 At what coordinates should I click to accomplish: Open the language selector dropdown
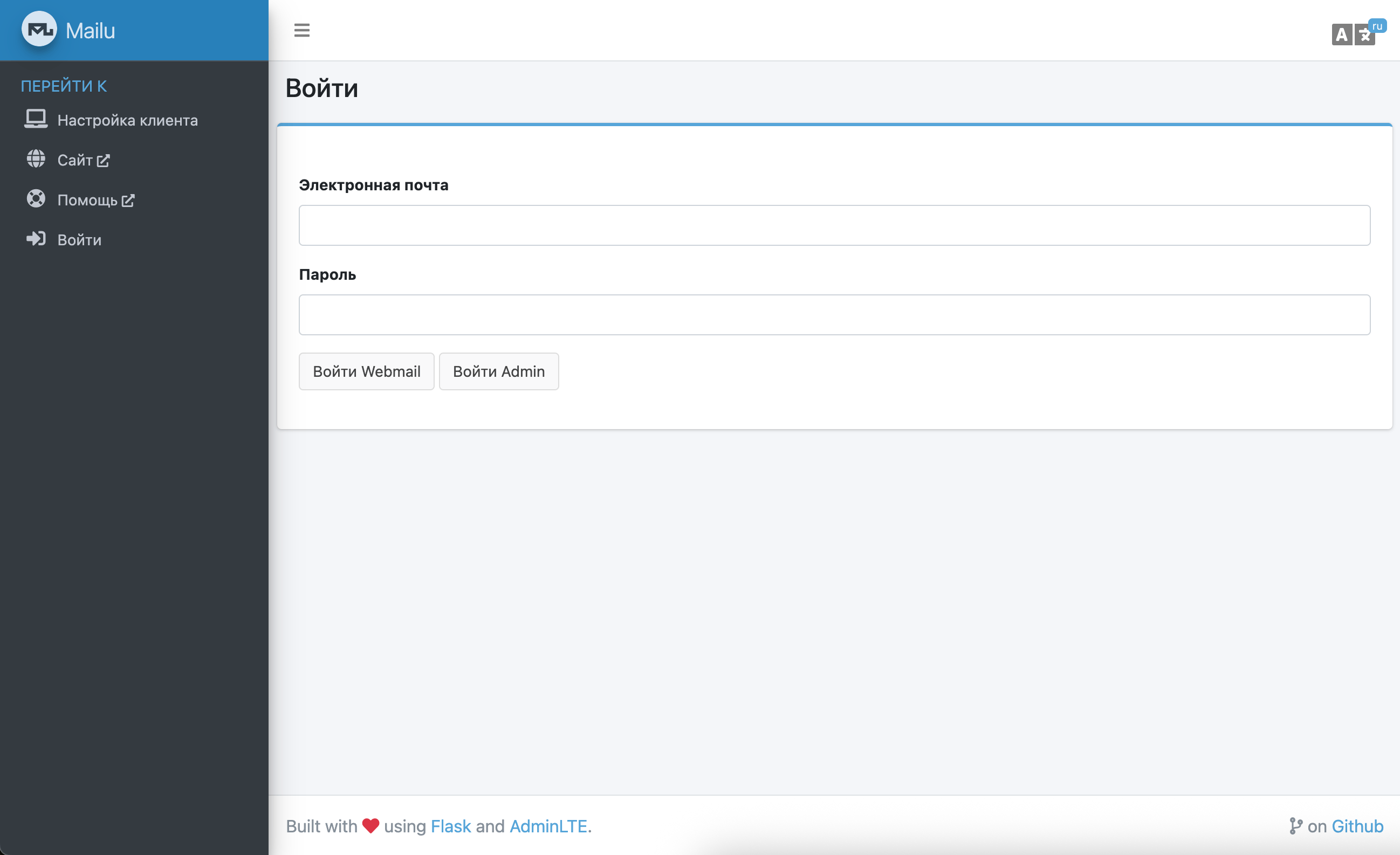click(1356, 33)
